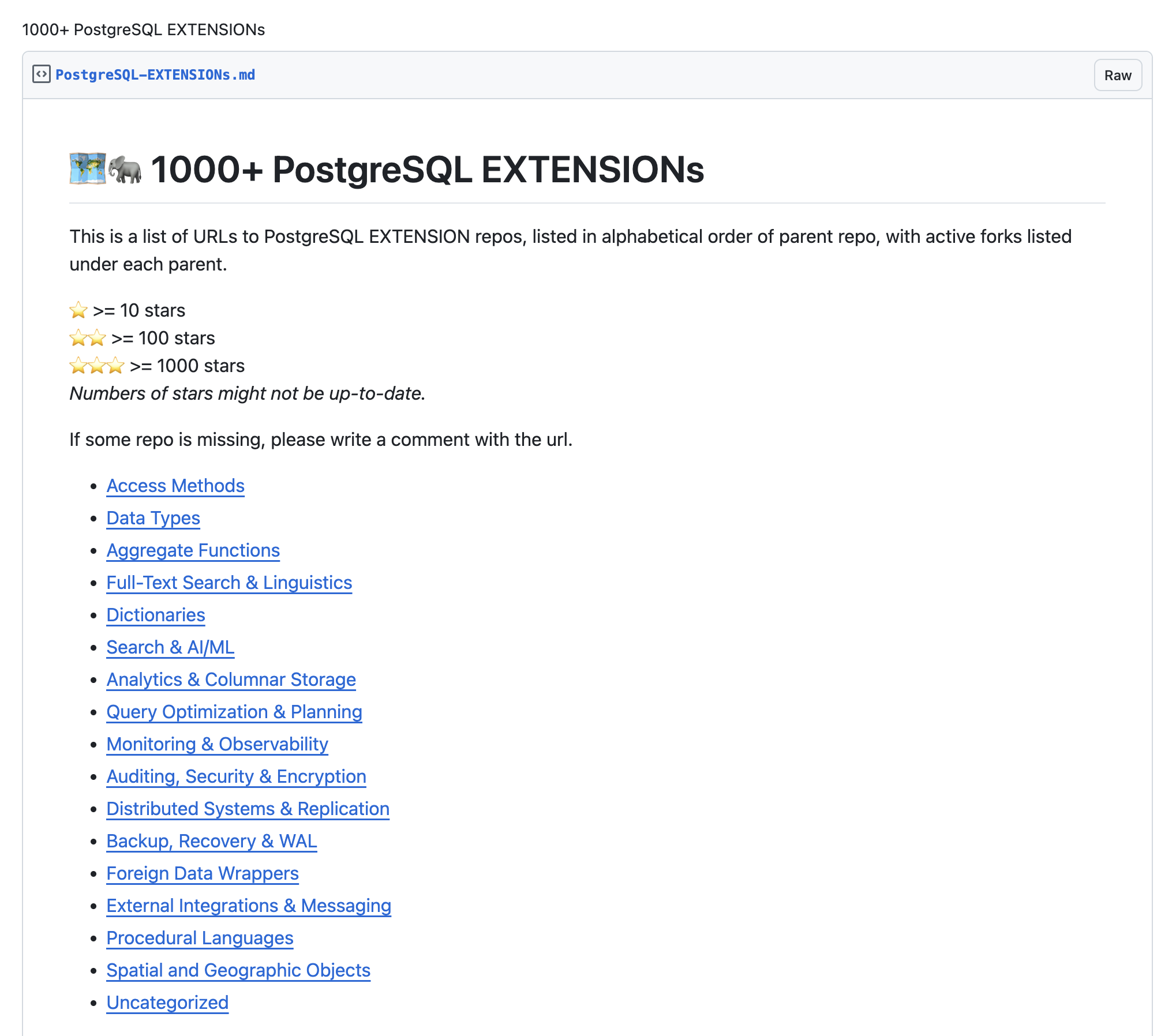
Task: Open External Integrations & Messaging link
Action: click(249, 906)
